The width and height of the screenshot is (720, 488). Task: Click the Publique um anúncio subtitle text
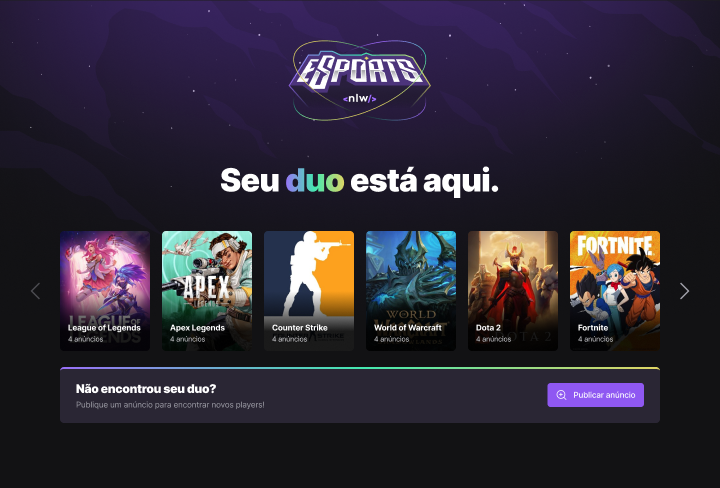point(170,405)
